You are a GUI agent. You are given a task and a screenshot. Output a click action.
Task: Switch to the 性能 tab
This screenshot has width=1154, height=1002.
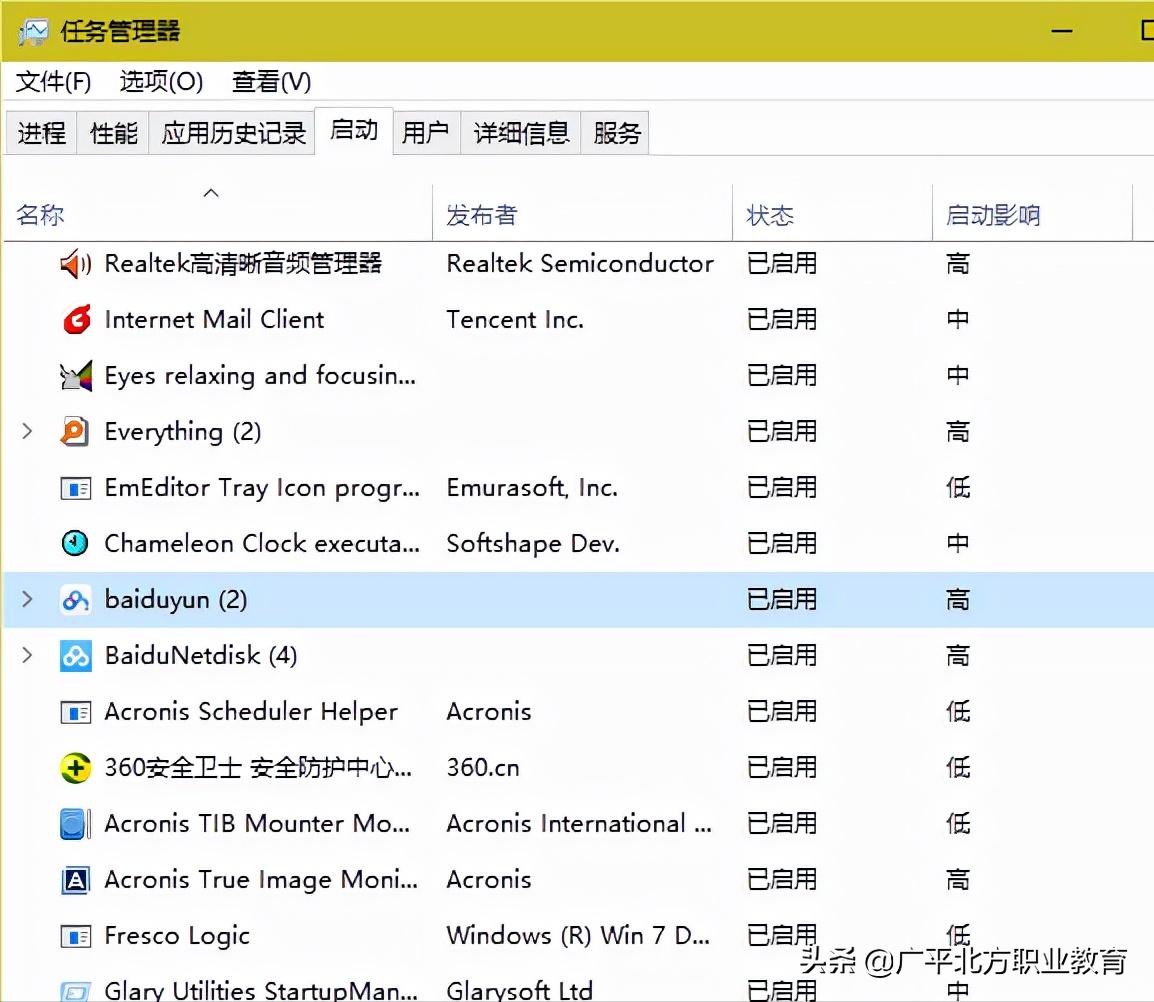[111, 131]
